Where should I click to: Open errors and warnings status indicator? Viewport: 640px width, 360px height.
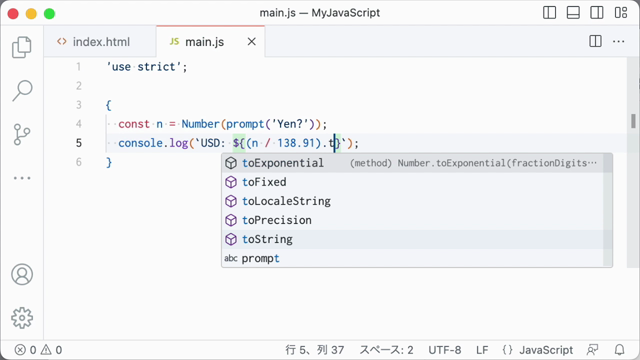pyautogui.click(x=38, y=350)
